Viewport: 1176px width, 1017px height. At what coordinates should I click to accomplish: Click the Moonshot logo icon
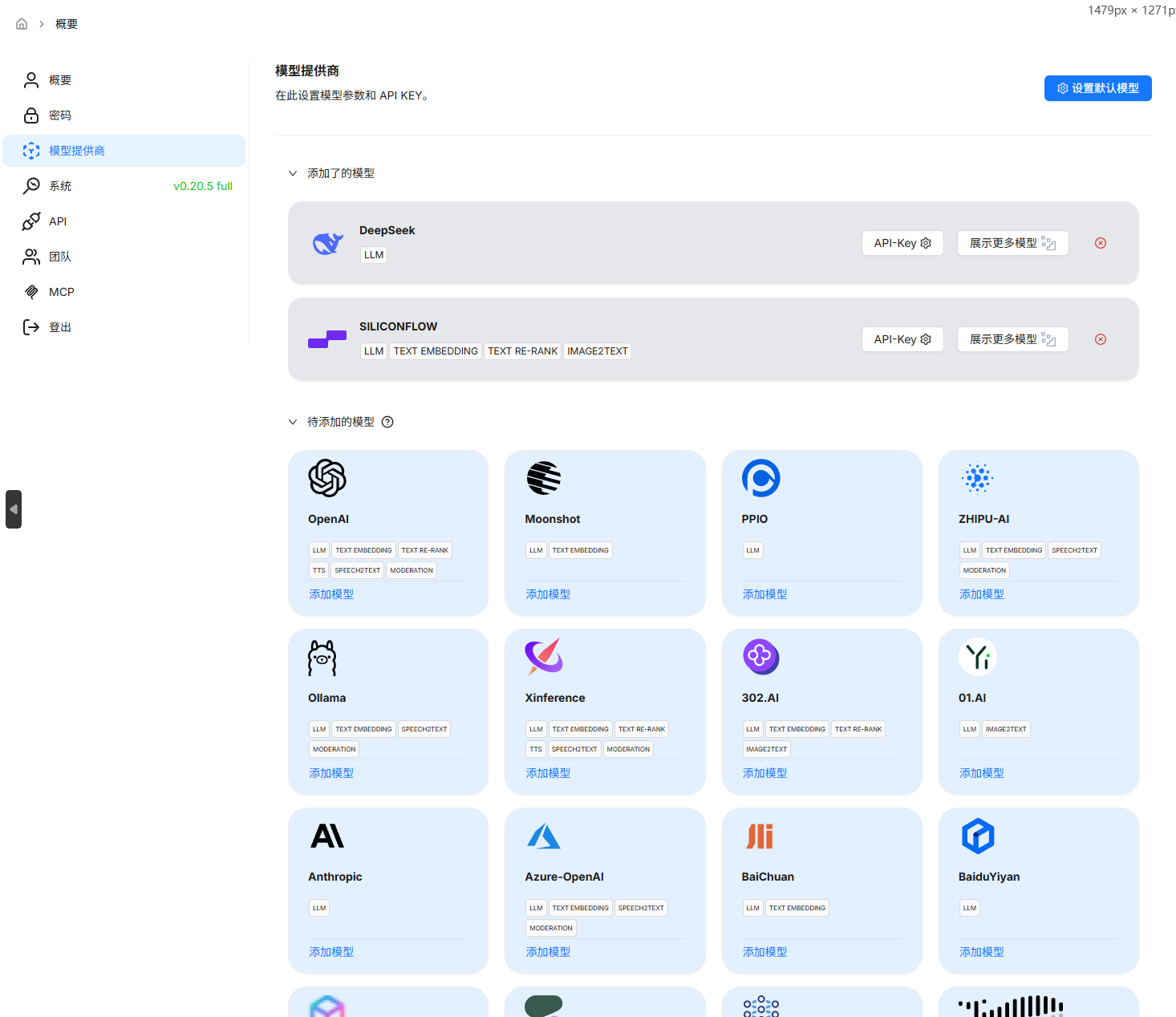point(544,478)
